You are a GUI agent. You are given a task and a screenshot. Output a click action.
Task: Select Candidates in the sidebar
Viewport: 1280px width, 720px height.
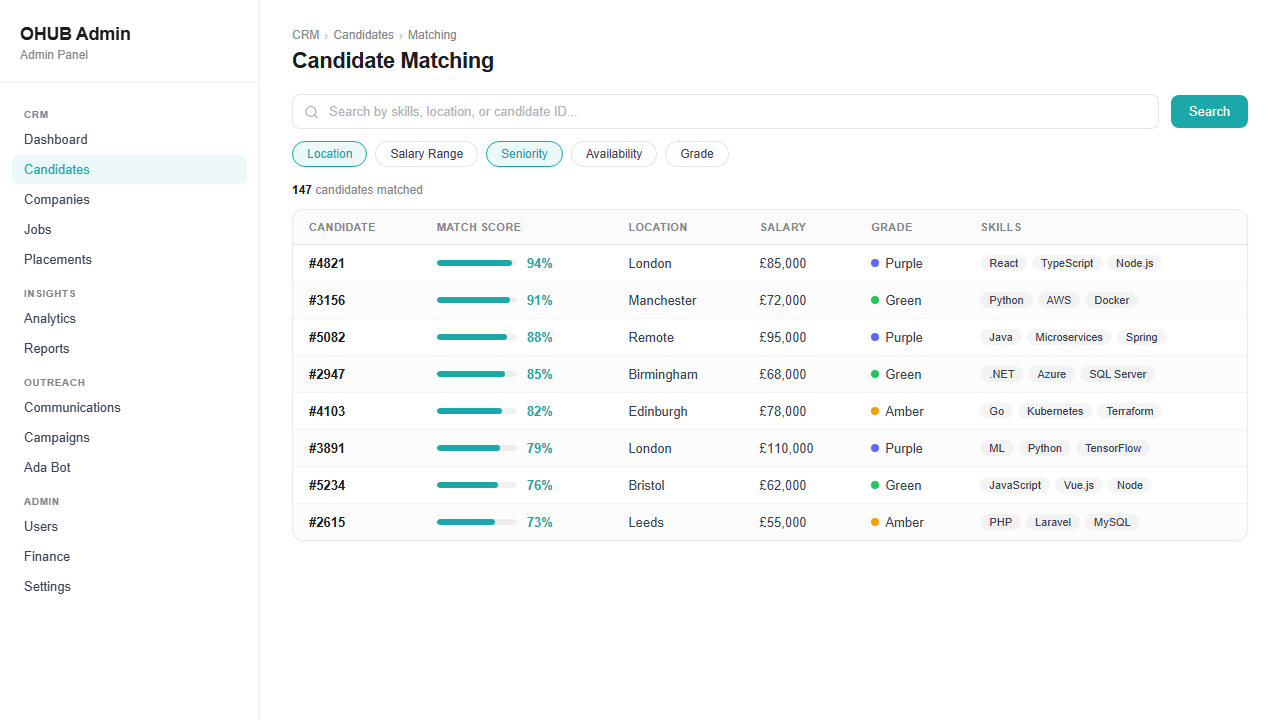click(129, 170)
